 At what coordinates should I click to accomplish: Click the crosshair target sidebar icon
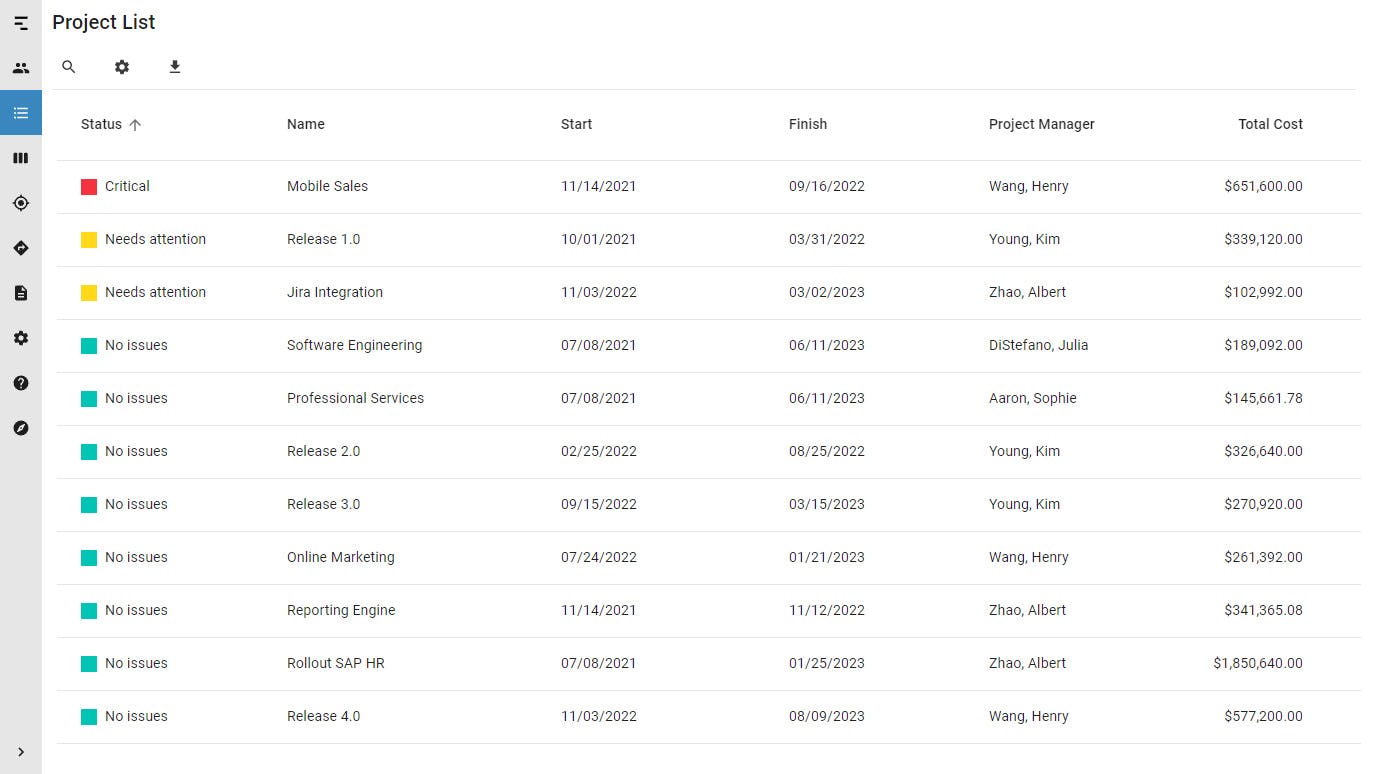click(x=21, y=203)
